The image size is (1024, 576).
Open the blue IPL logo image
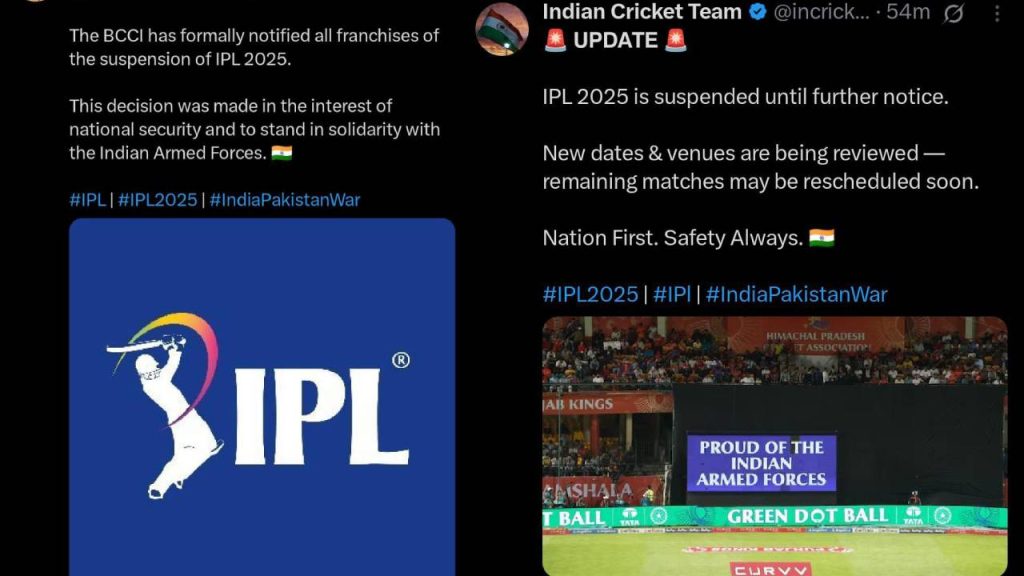262,397
